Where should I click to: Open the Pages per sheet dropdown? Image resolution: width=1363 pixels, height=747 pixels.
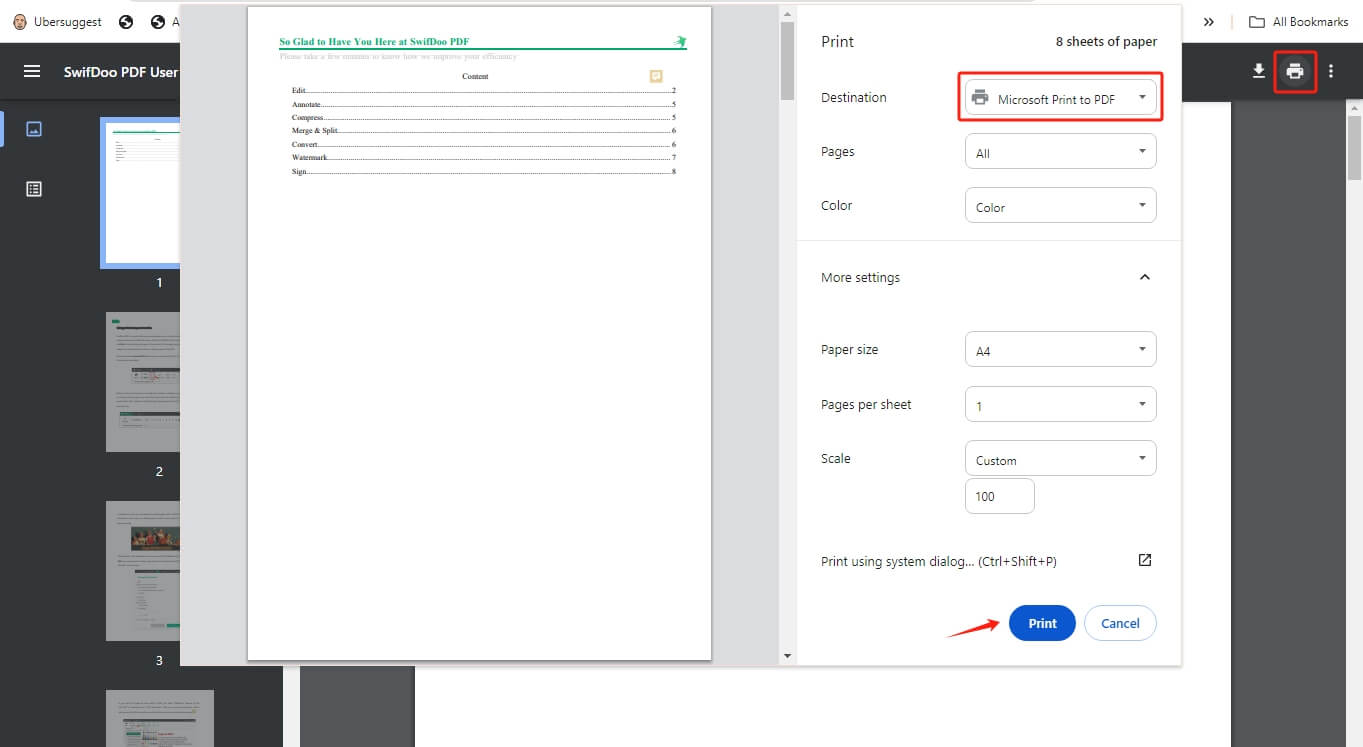tap(1061, 405)
